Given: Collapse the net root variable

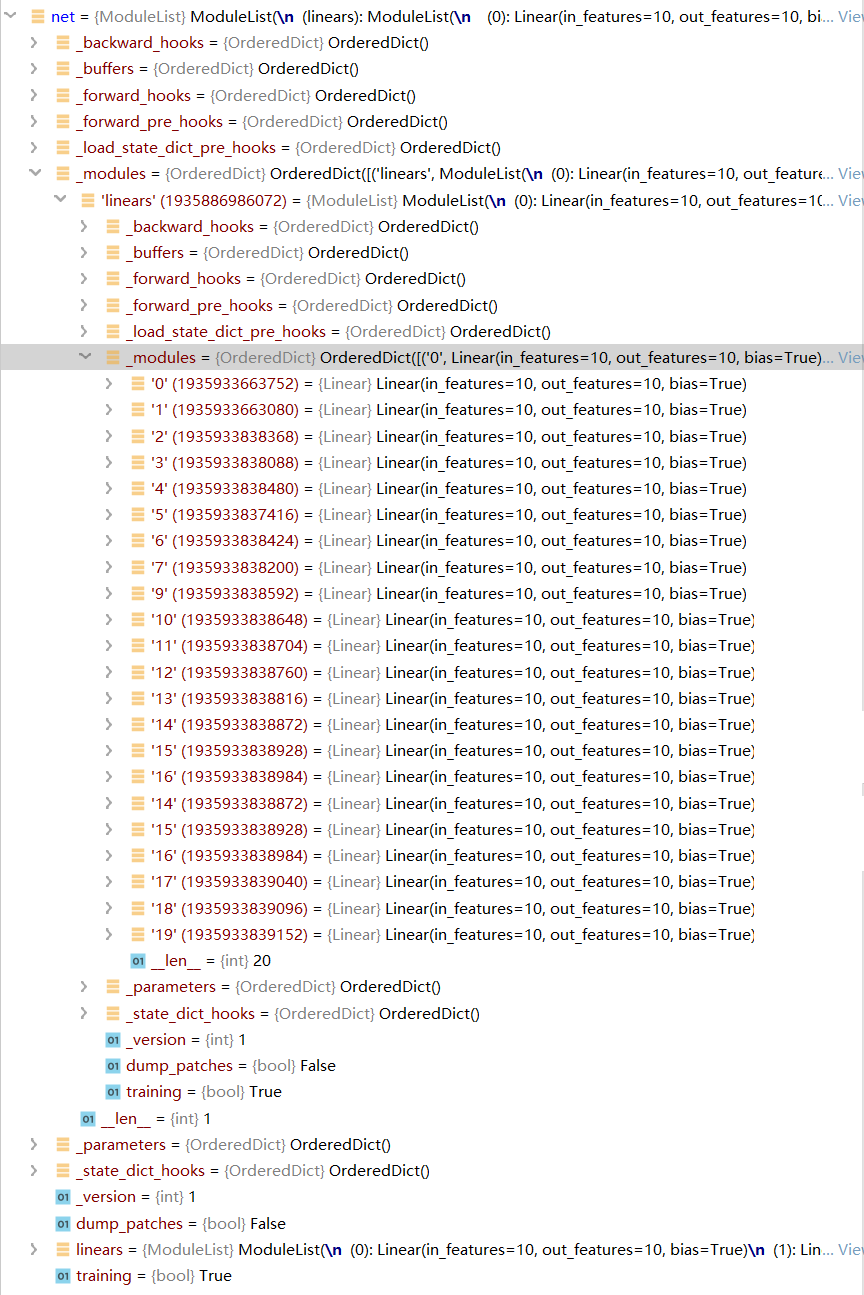Looking at the screenshot, I should (9, 17).
